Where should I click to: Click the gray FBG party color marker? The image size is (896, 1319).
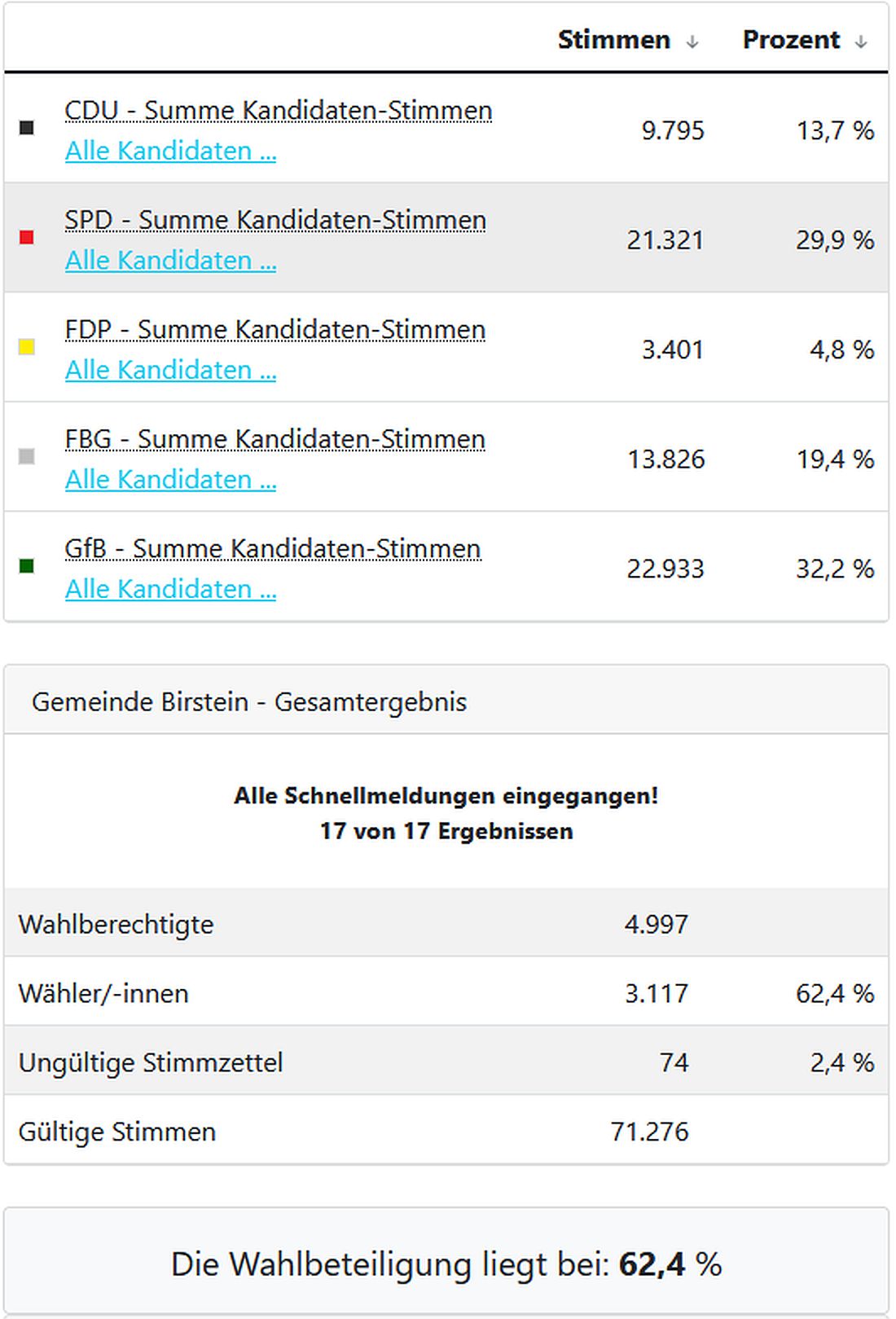27,457
